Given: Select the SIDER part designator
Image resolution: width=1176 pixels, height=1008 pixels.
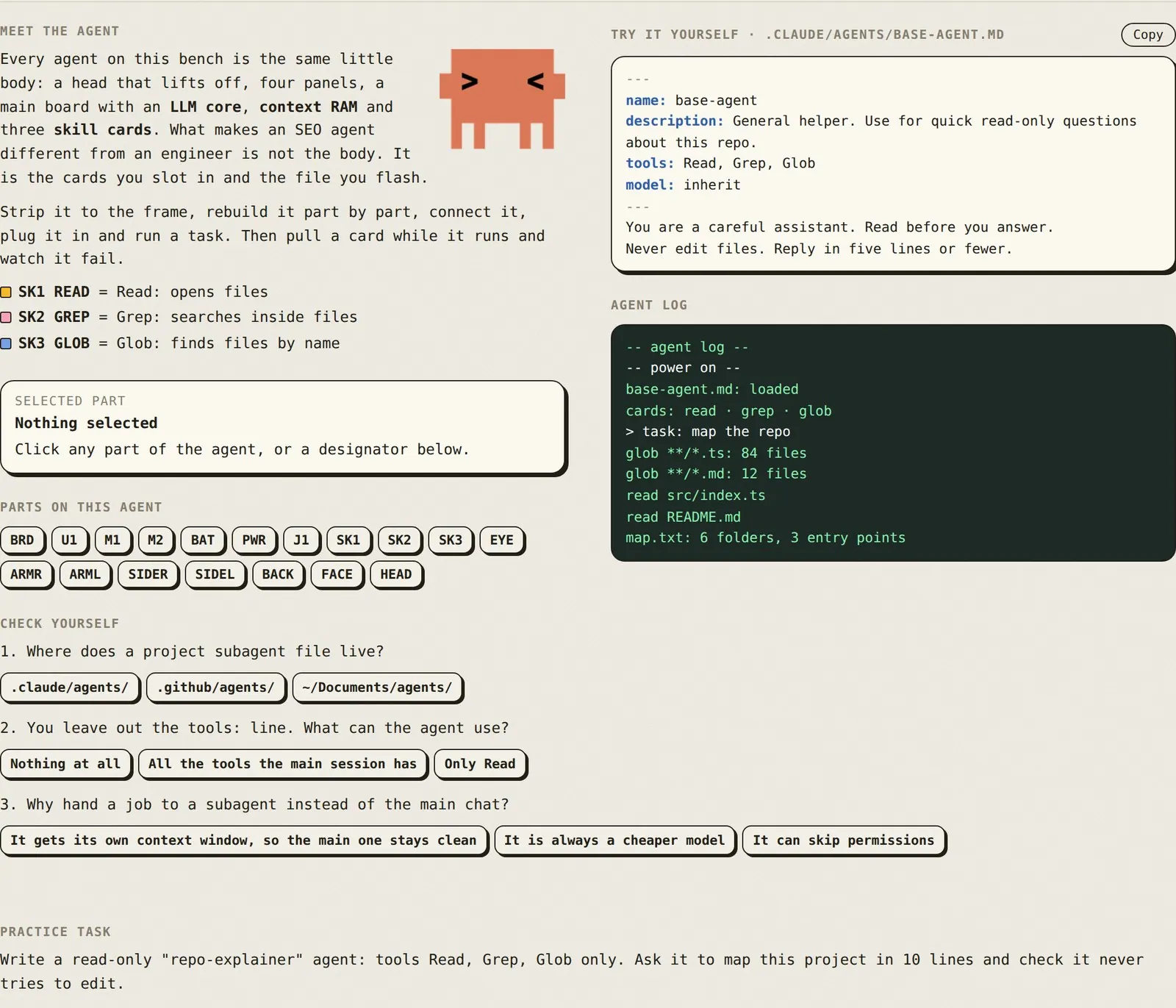Looking at the screenshot, I should tap(148, 574).
